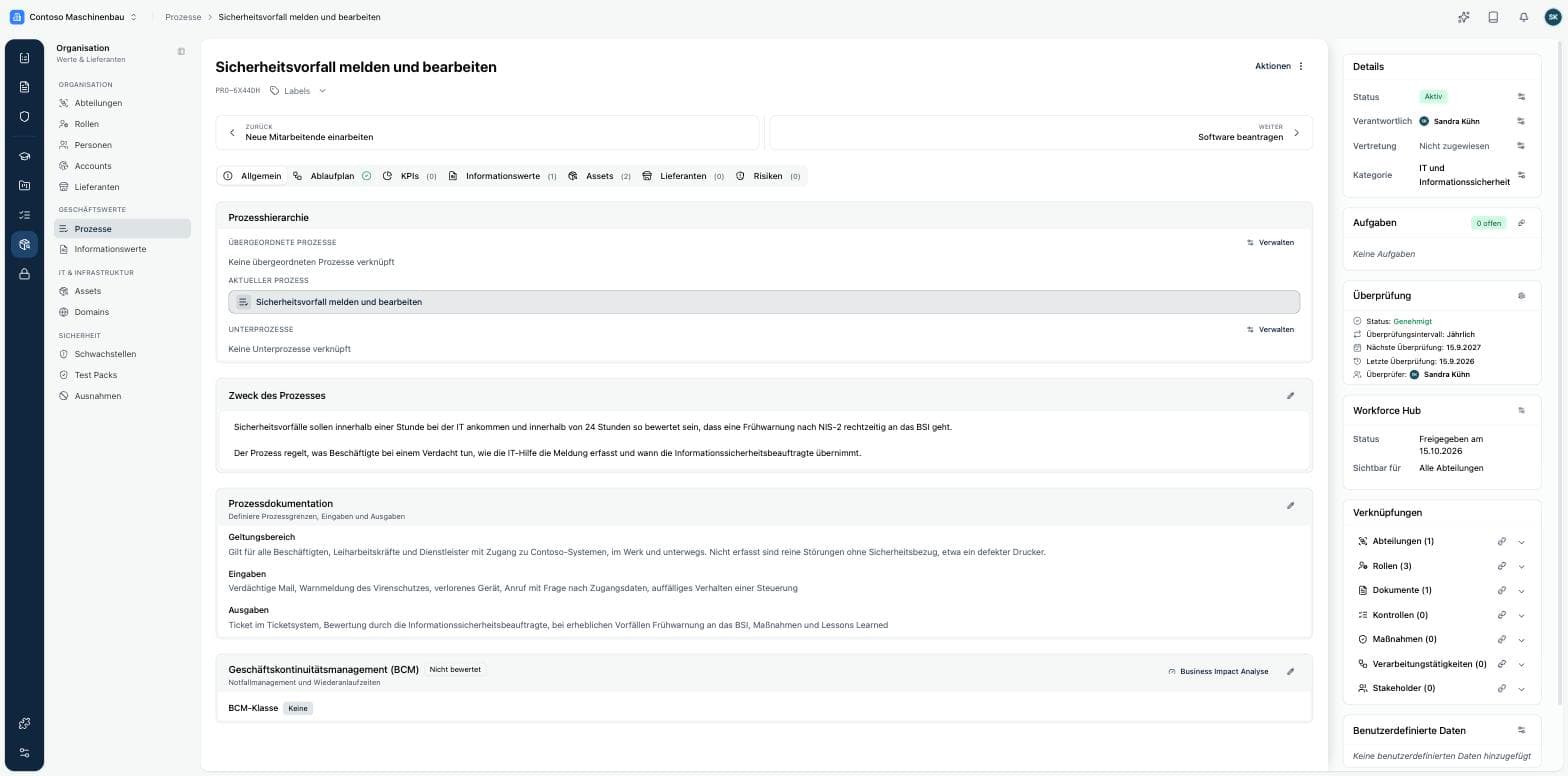Viewport: 1568px width, 776px height.
Task: Expand the Abteilungen (1) links
Action: pos(1521,542)
